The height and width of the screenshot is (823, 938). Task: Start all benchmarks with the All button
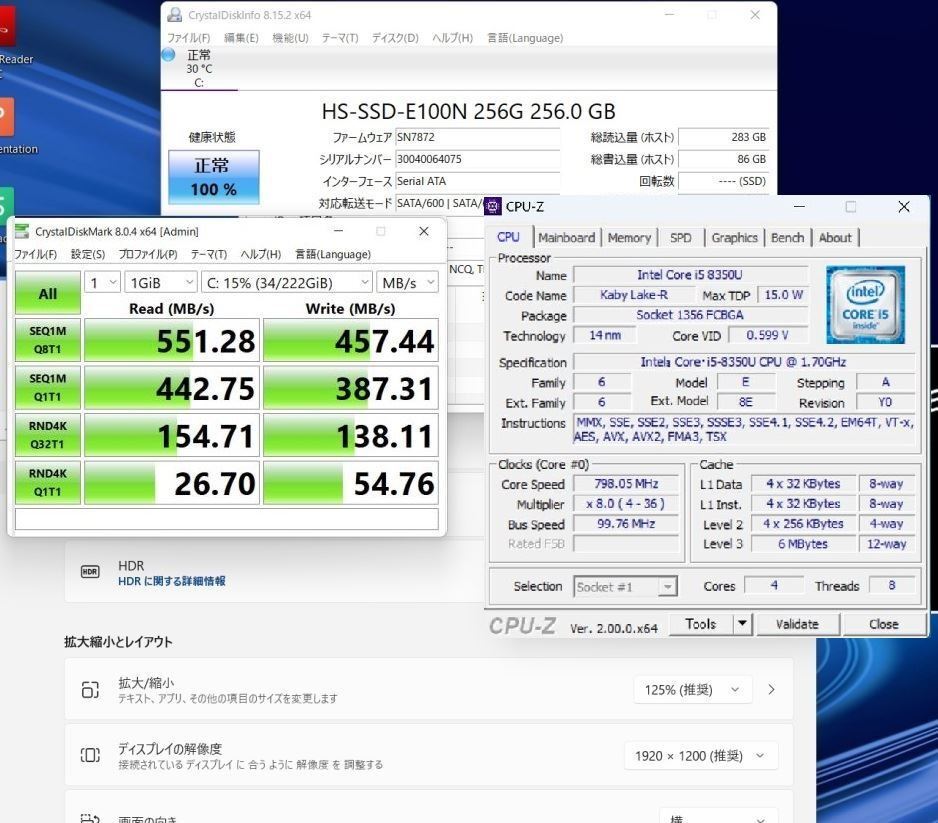(x=48, y=293)
